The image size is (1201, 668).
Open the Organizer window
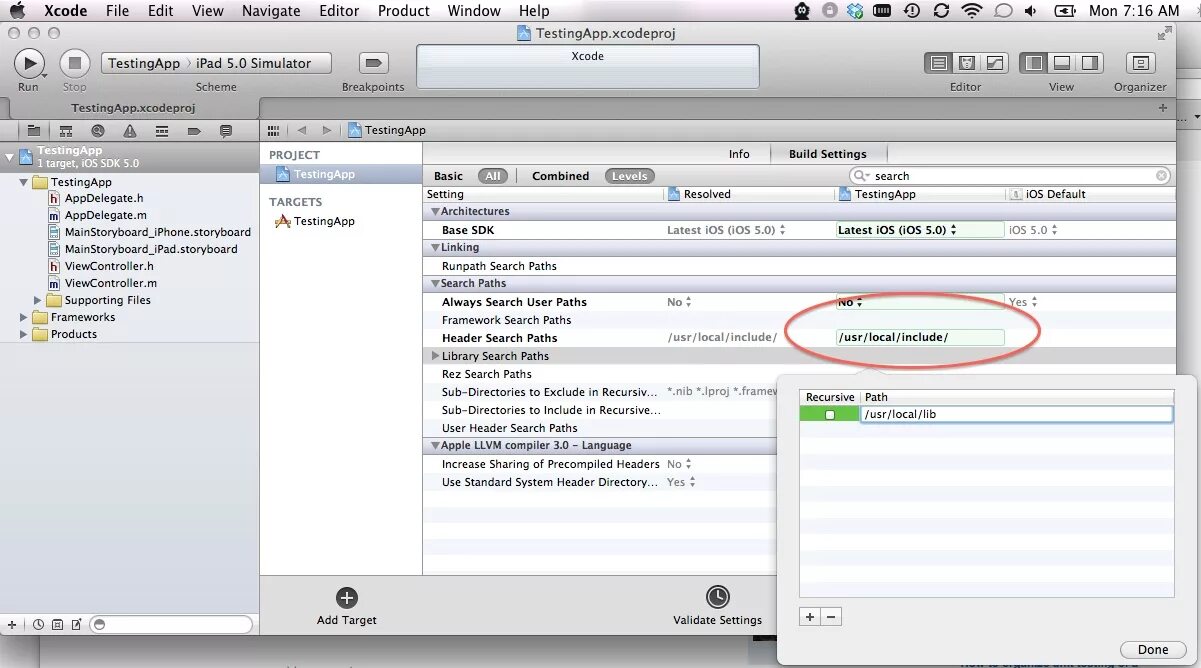click(x=1140, y=63)
